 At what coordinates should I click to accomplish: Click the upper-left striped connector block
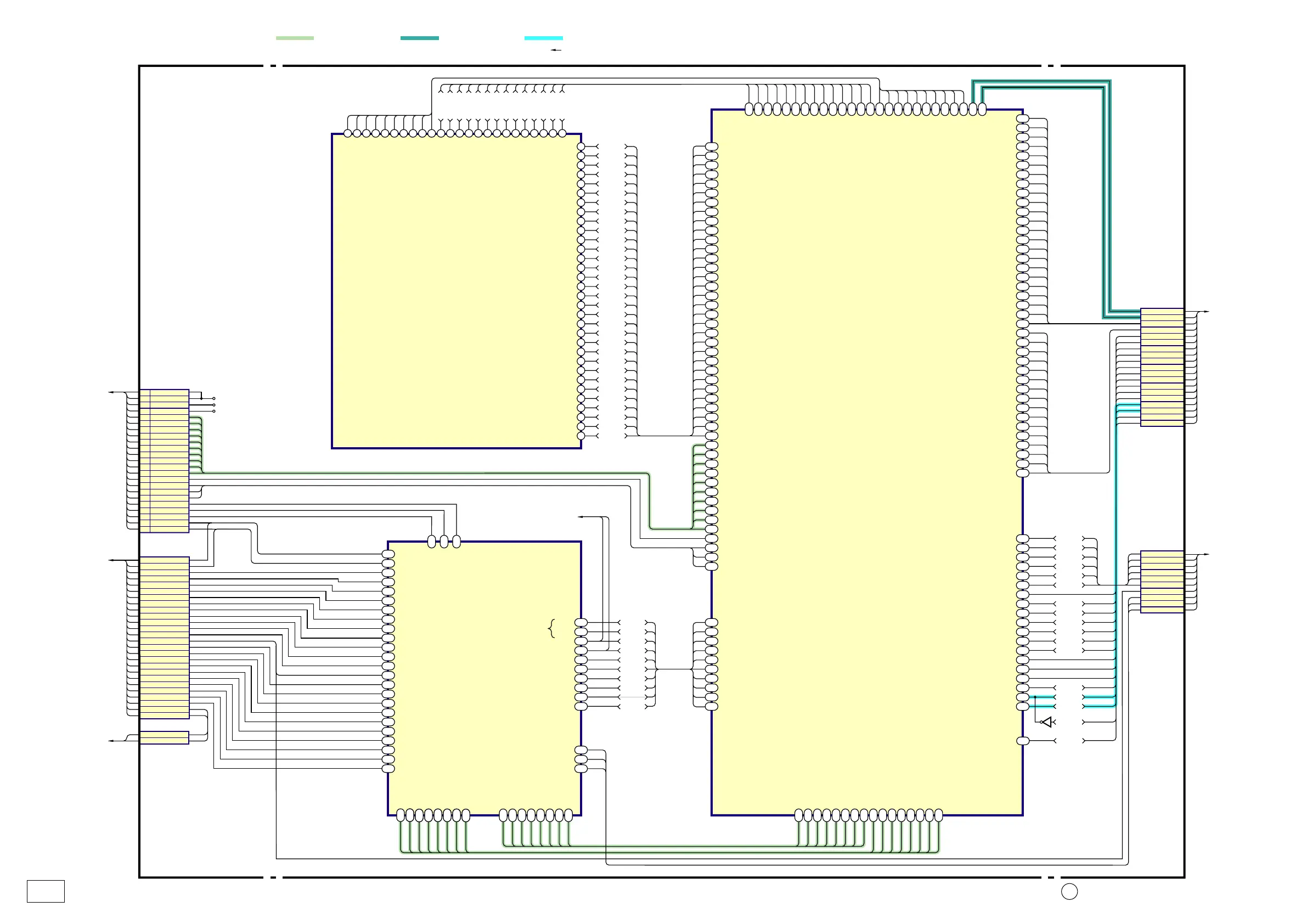[x=164, y=460]
